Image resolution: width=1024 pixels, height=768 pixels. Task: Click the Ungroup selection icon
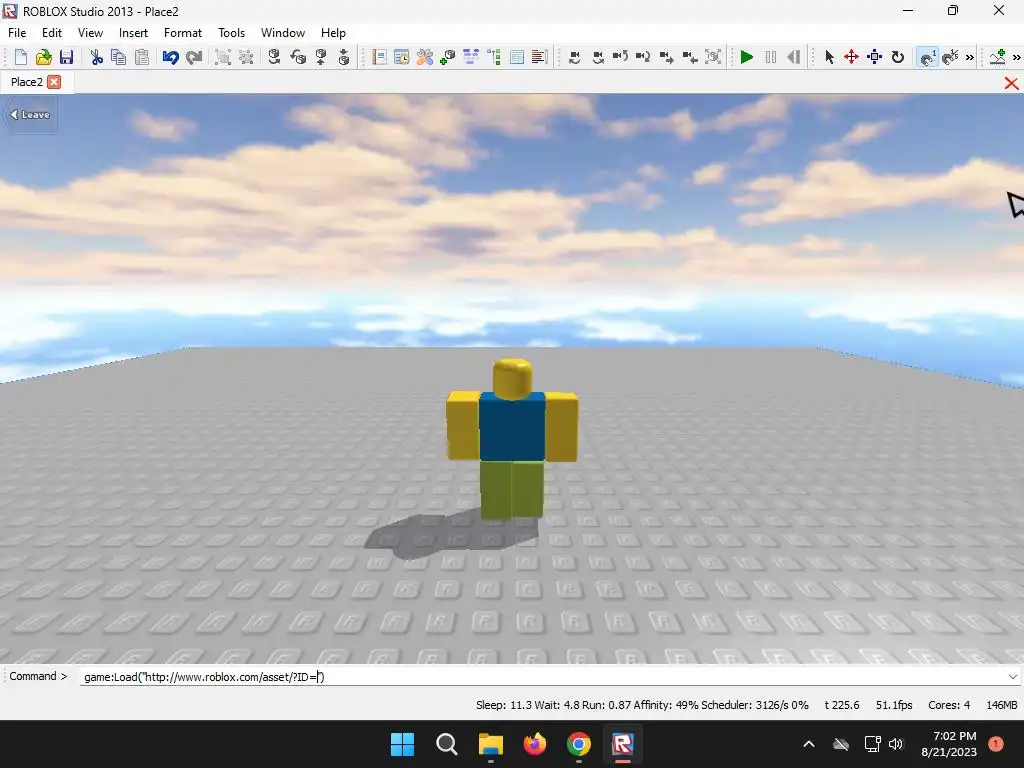(x=246, y=57)
